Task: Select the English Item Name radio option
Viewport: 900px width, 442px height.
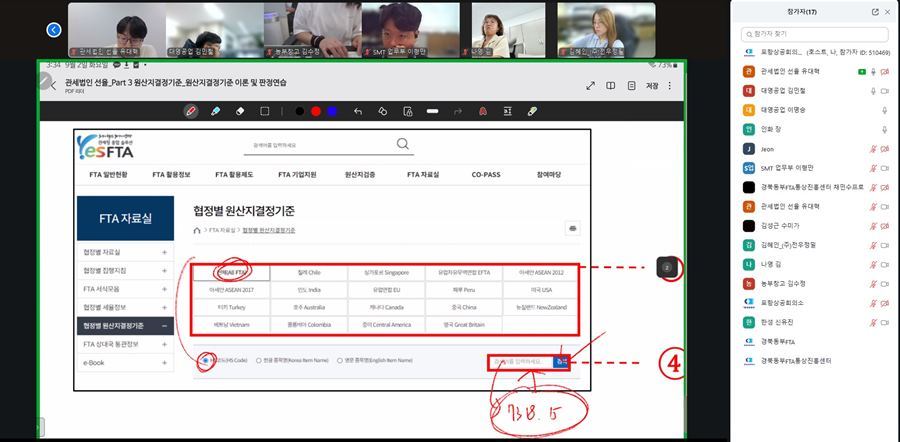Action: point(340,360)
